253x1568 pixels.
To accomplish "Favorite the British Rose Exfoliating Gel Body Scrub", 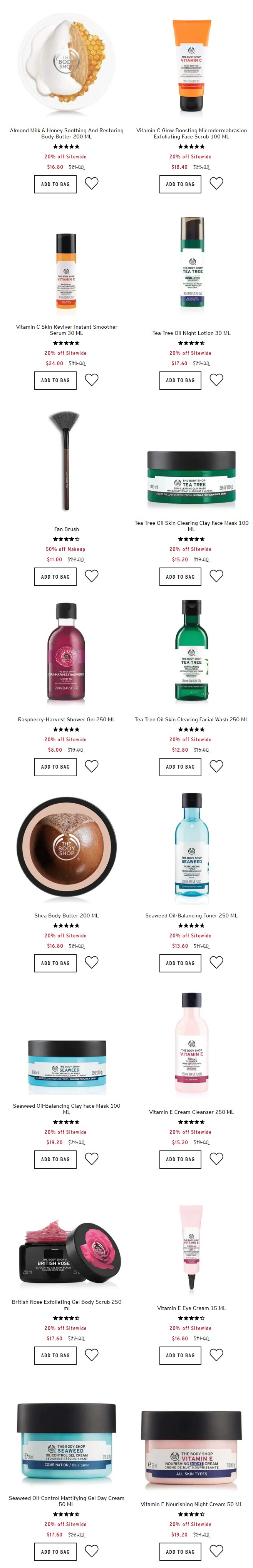I will (x=91, y=1355).
